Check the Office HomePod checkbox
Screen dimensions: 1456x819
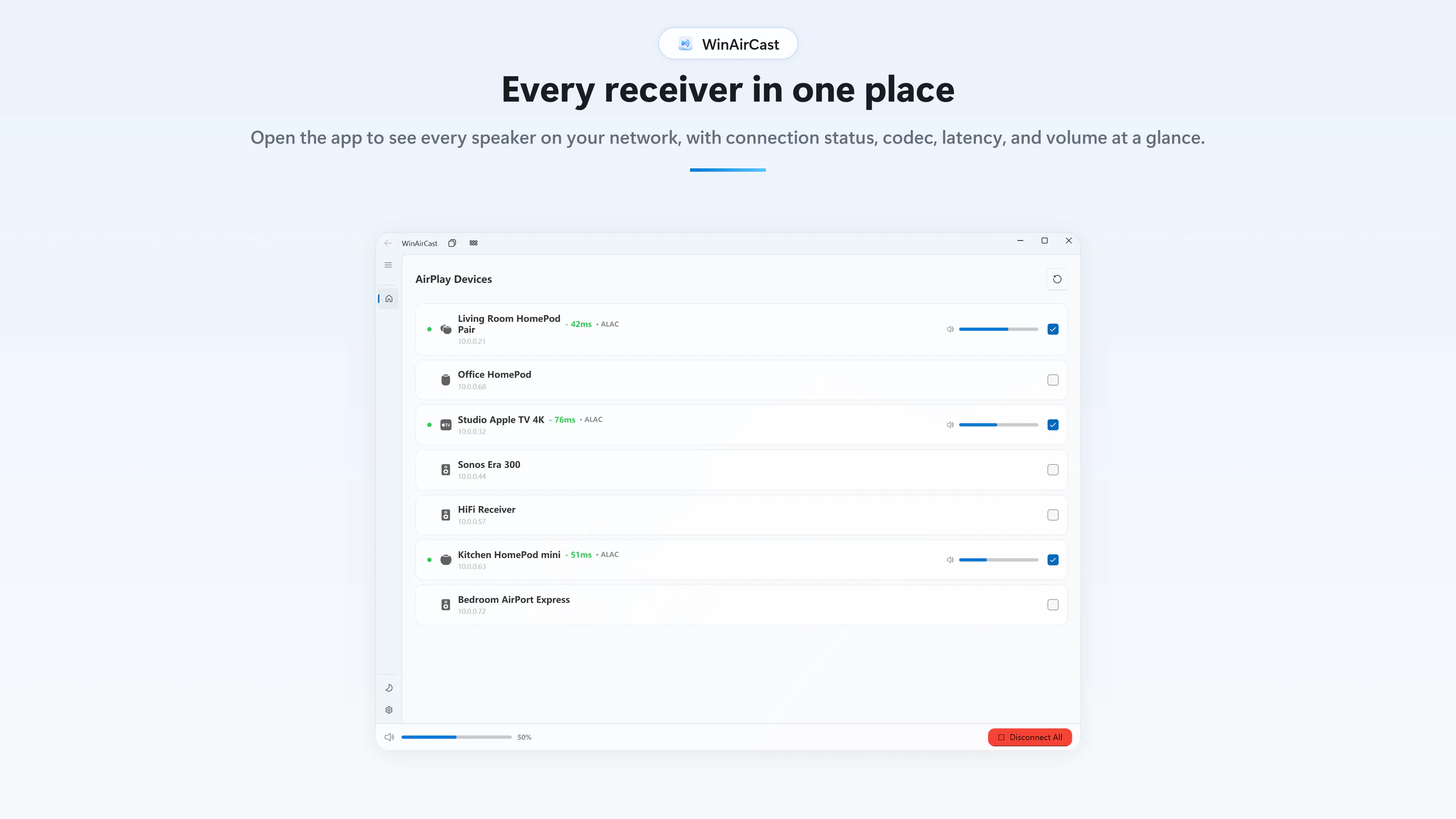point(1053,380)
